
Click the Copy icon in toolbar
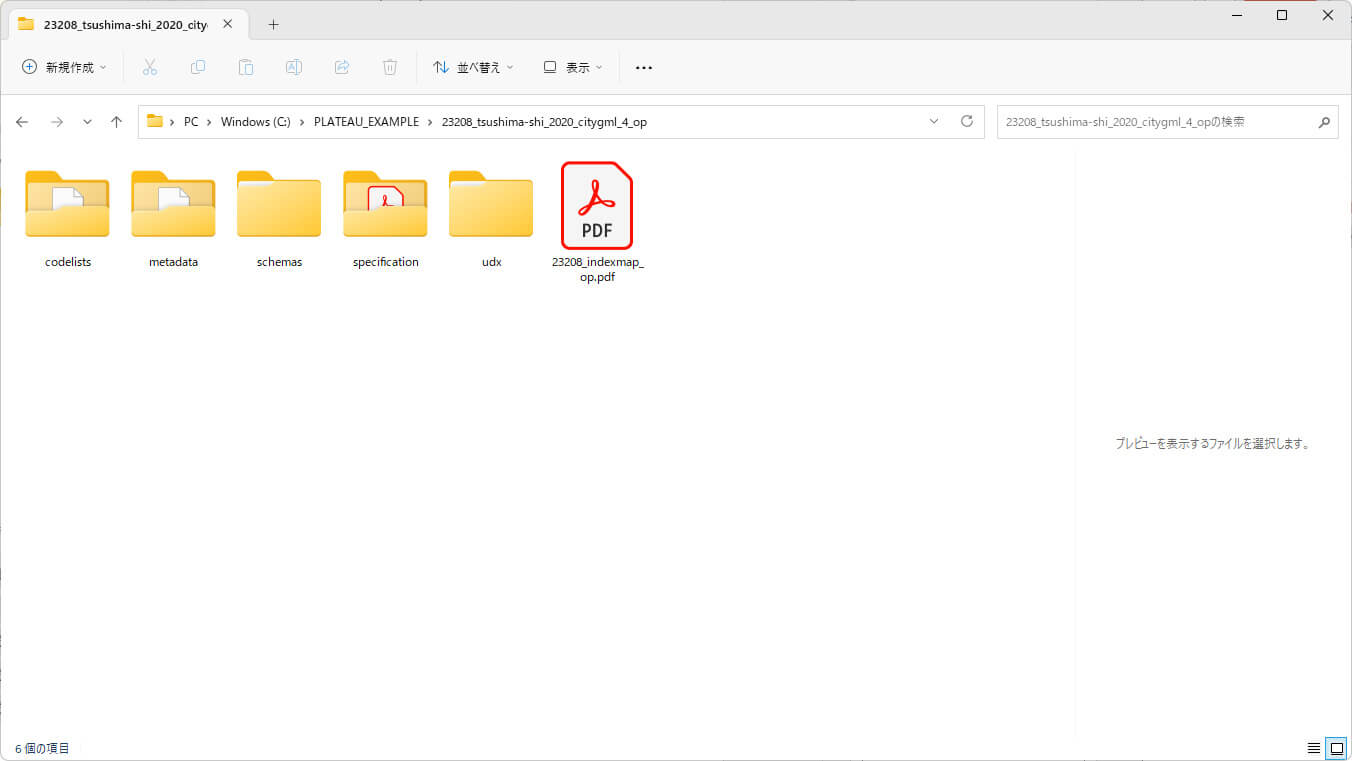click(198, 67)
